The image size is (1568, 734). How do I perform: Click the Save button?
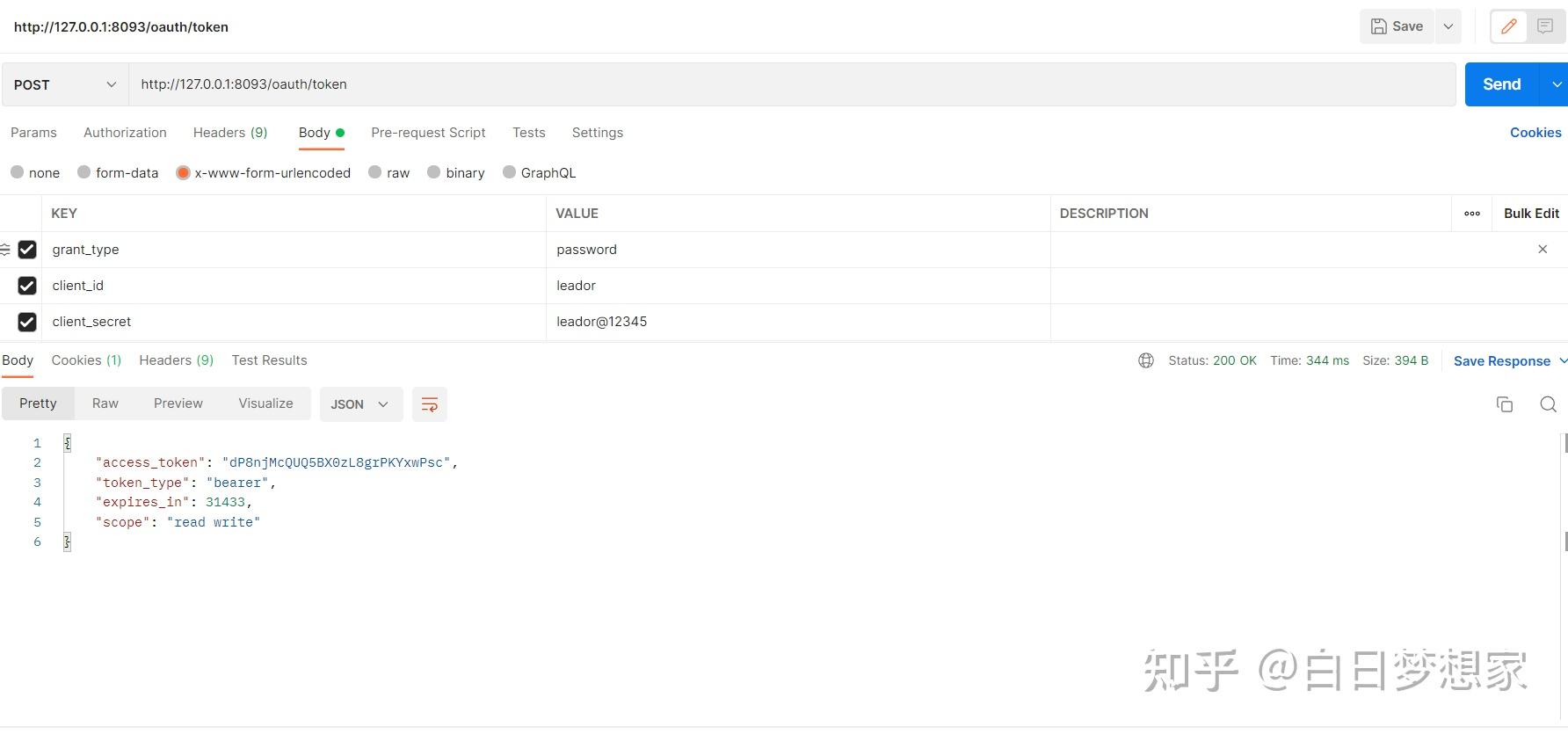(x=1397, y=26)
